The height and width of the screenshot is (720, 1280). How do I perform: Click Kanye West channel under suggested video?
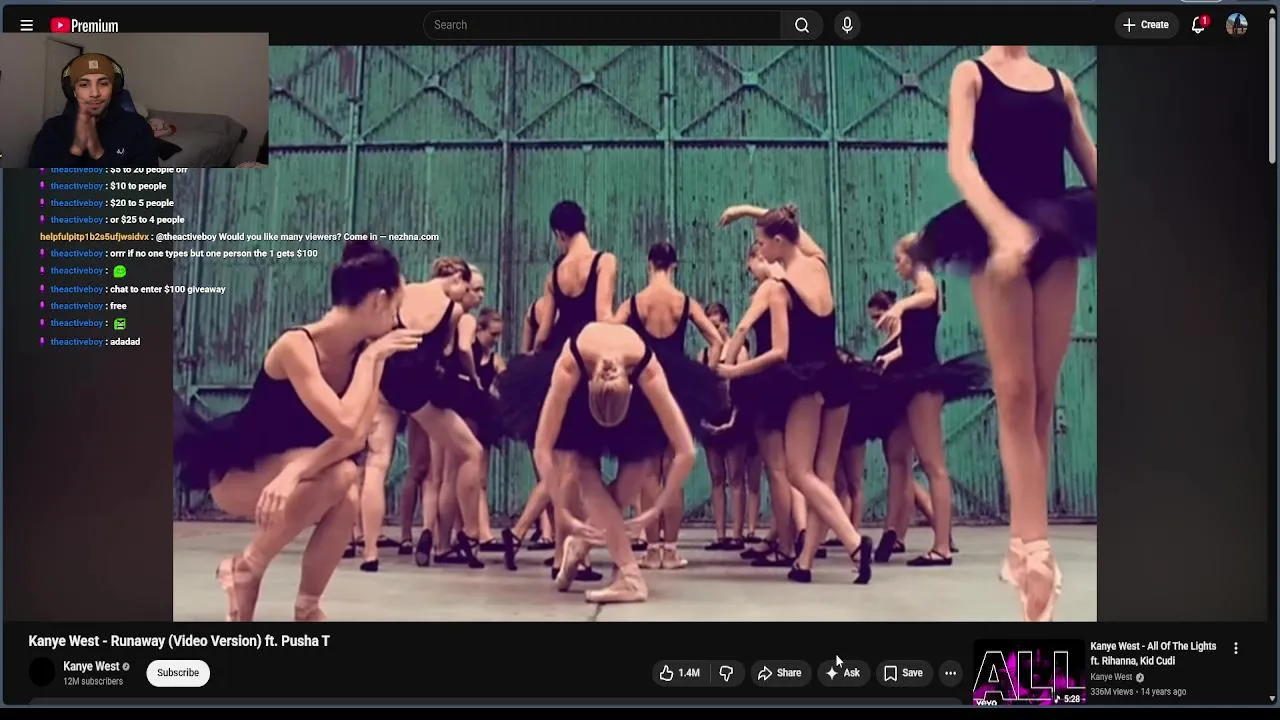click(x=1111, y=677)
